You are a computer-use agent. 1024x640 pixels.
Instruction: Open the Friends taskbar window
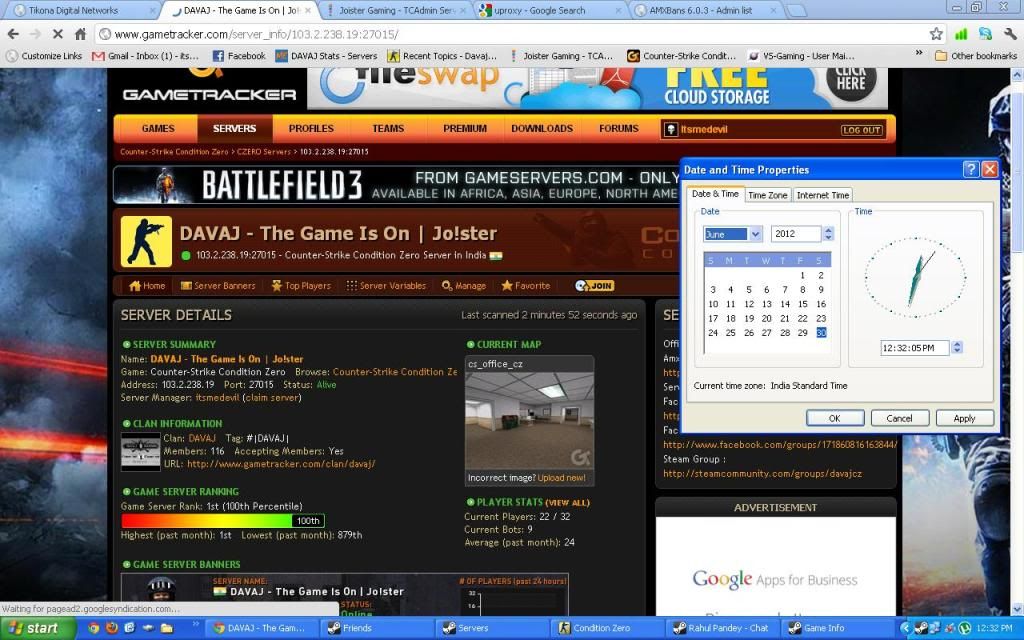[376, 628]
